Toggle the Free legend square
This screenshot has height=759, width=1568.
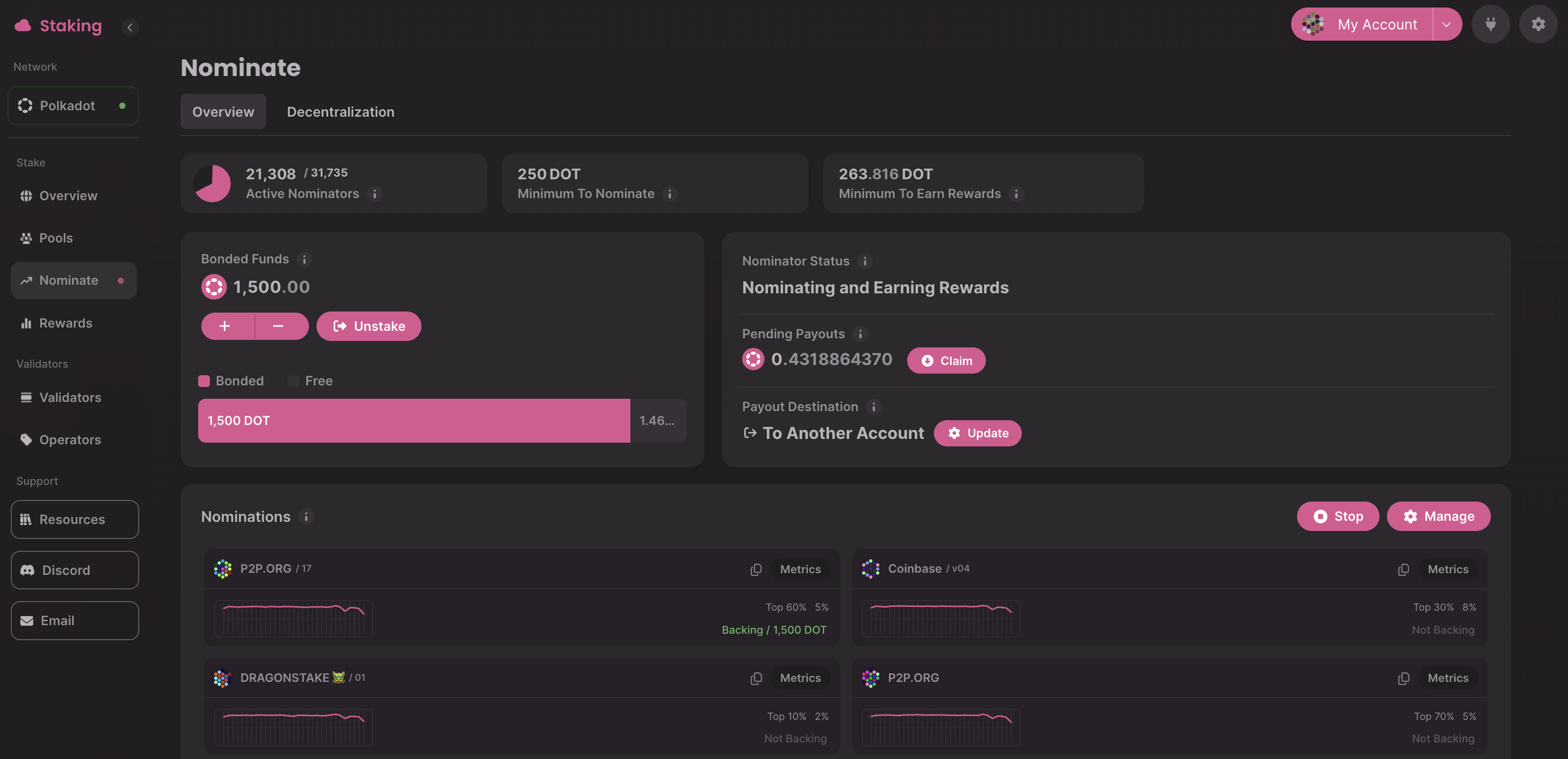(293, 381)
